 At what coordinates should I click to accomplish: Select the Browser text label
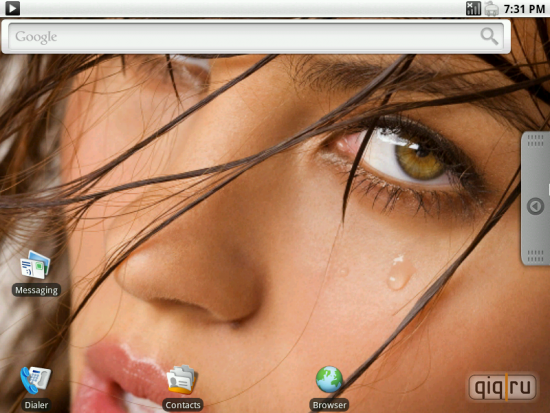tap(329, 405)
